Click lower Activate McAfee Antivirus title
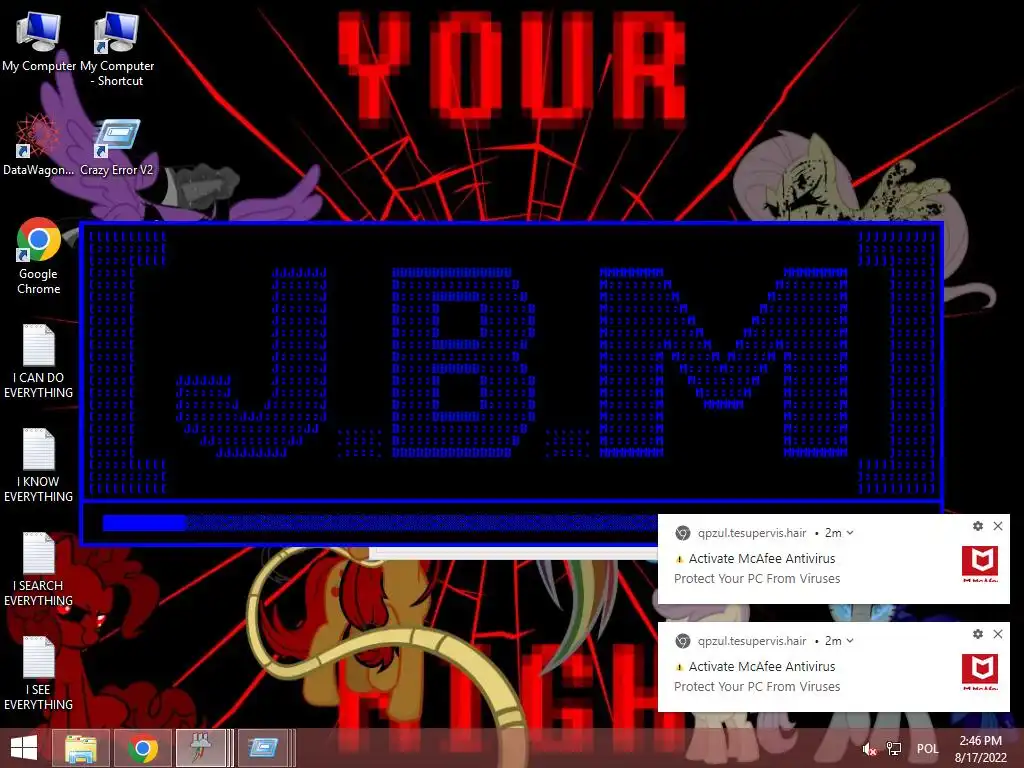The height and width of the screenshot is (768, 1024). tap(761, 666)
